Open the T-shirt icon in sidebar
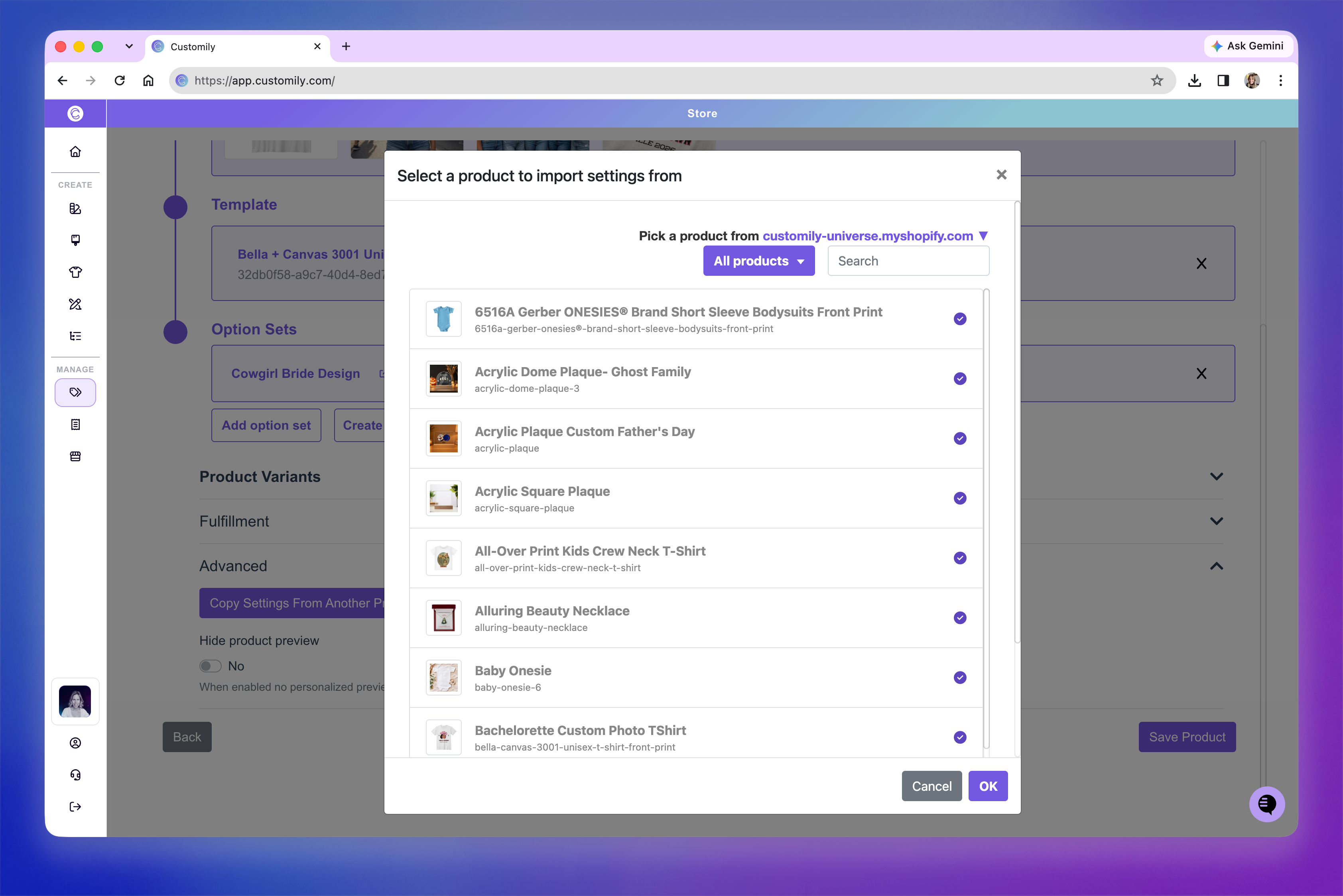1343x896 pixels. [75, 272]
